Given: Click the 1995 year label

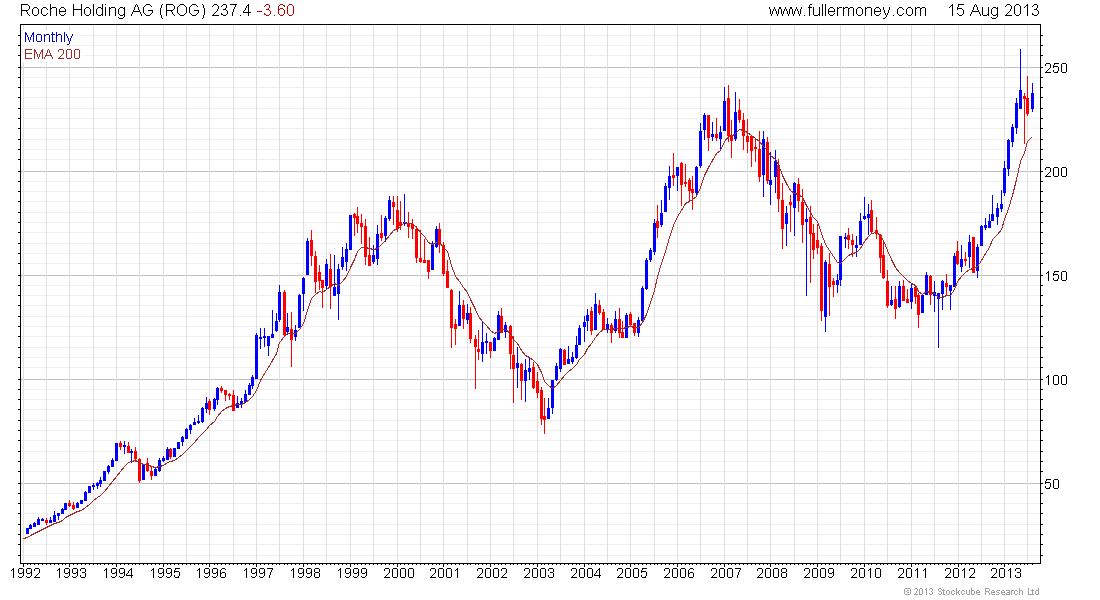Looking at the screenshot, I should pos(165,573).
